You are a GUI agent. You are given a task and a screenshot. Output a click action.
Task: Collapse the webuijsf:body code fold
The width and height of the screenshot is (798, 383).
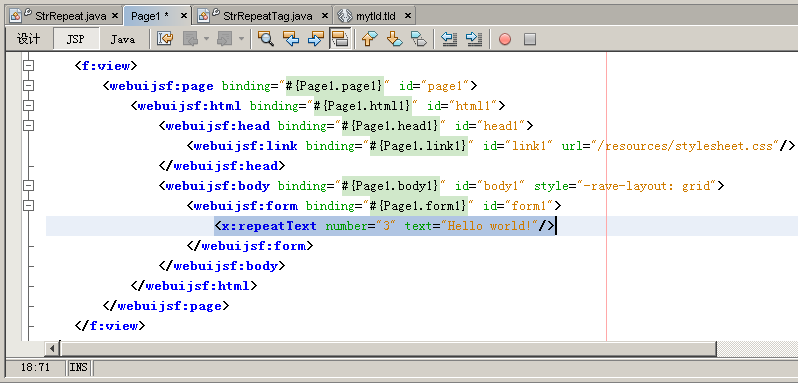[x=28, y=186]
